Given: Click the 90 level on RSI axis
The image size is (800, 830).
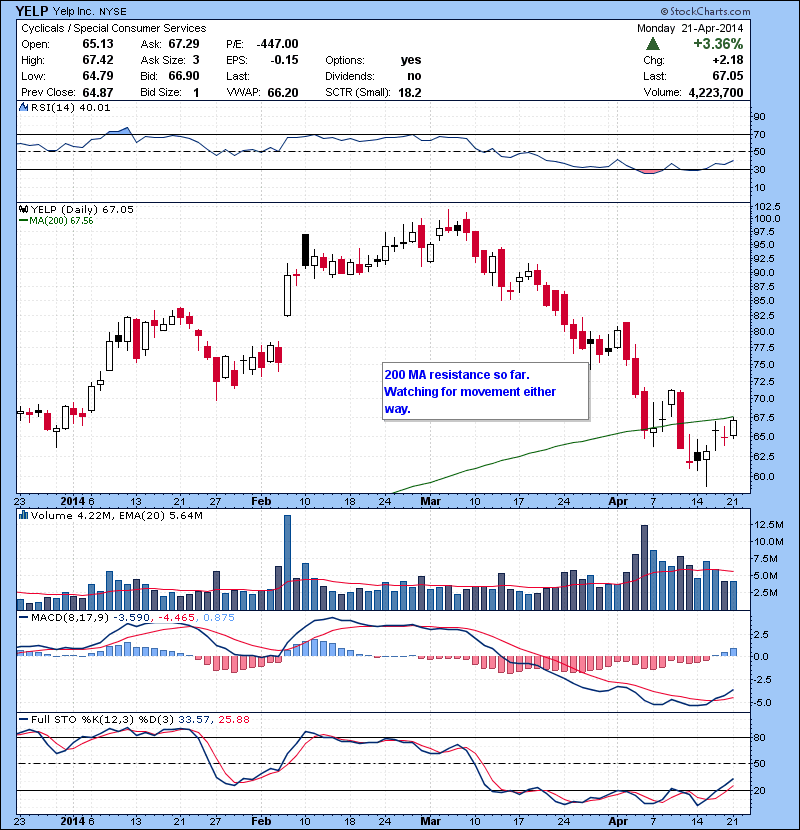Looking at the screenshot, I should click(x=760, y=116).
